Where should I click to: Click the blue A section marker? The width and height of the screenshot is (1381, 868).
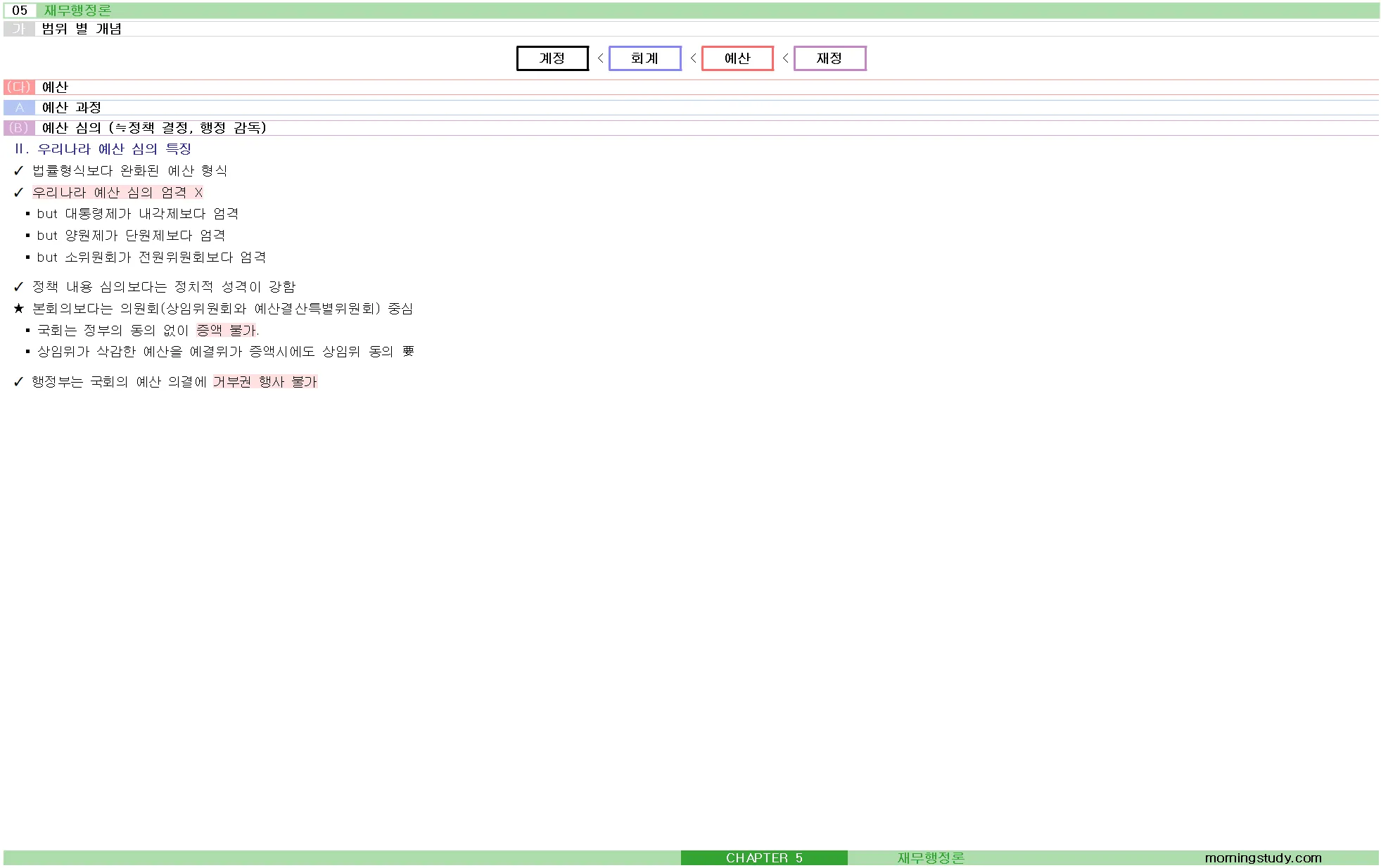(x=19, y=108)
